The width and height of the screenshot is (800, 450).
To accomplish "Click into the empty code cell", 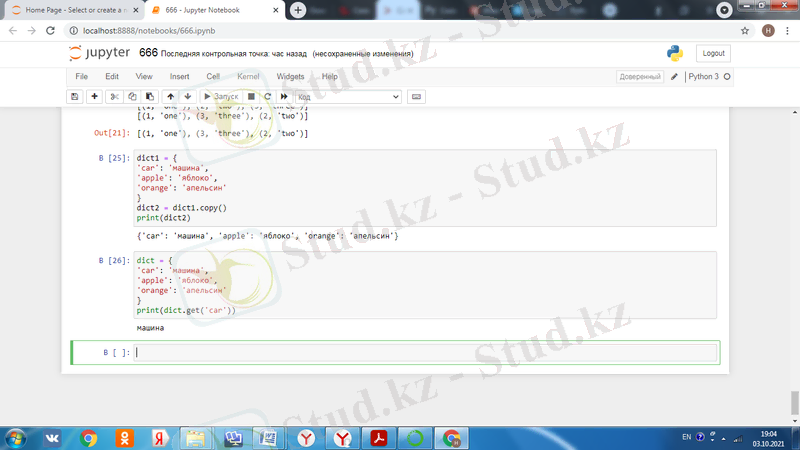I will [x=425, y=352].
